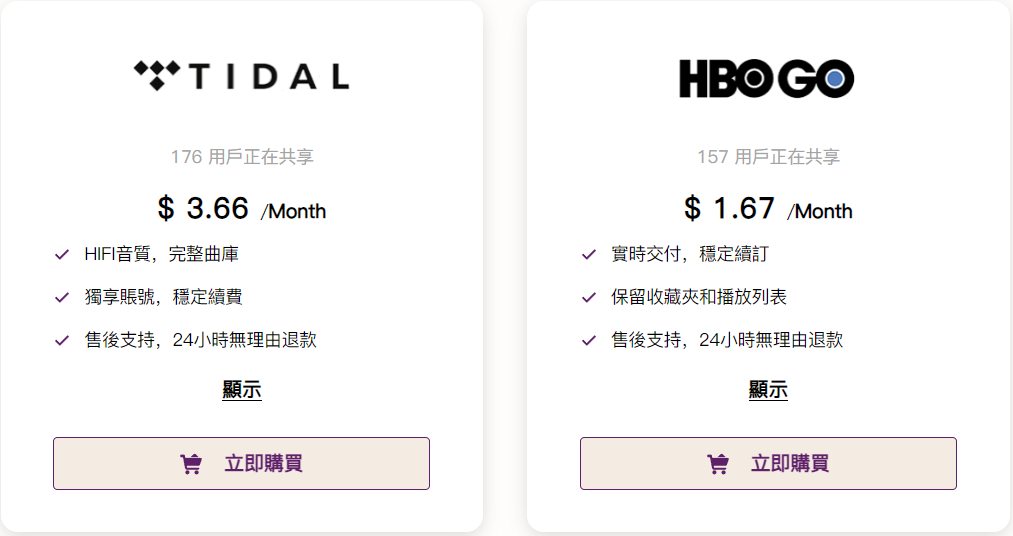
Task: Click checkmark beside HBO GO 24小時無理由退款
Action: click(589, 340)
